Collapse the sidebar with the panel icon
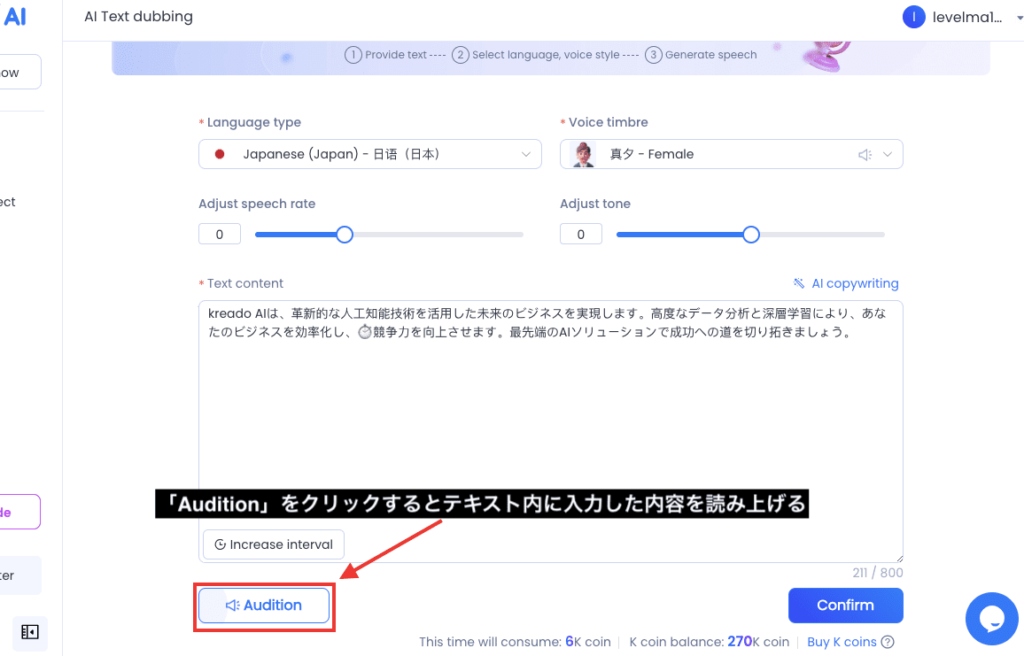 click(x=30, y=632)
